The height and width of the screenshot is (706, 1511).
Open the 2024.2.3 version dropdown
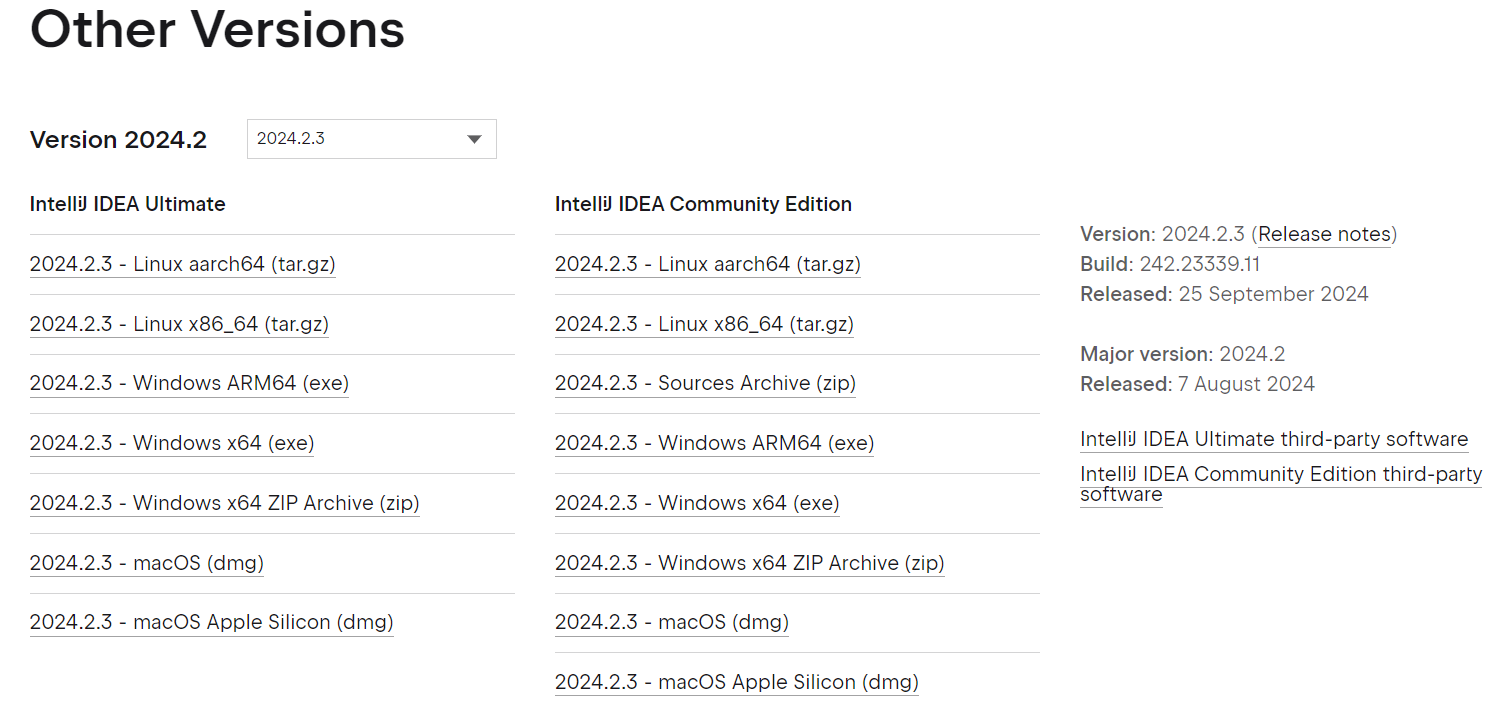coord(360,139)
